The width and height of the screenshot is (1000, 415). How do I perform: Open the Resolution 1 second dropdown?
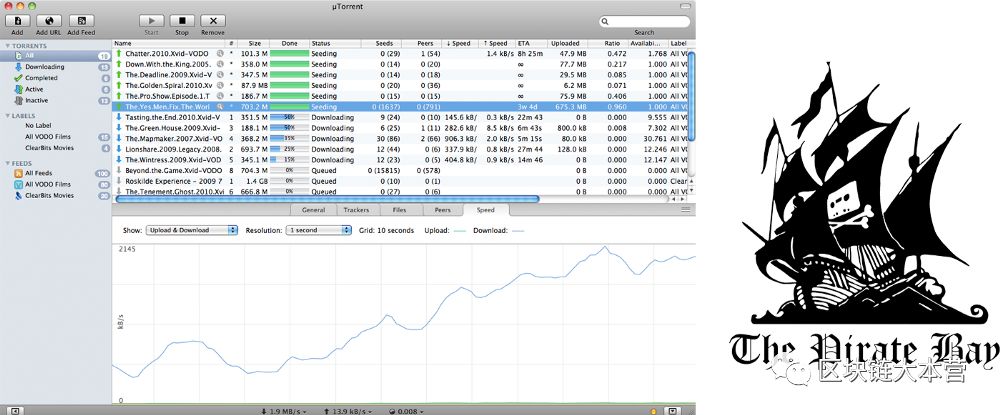click(318, 230)
